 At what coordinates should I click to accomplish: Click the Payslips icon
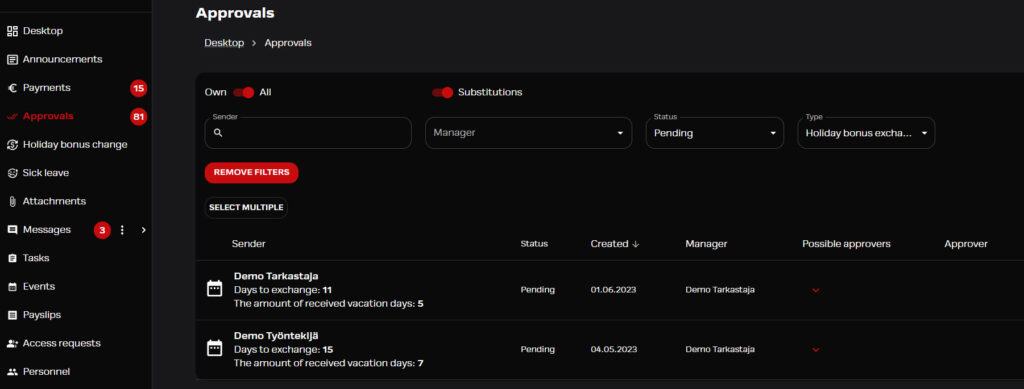pos(12,315)
